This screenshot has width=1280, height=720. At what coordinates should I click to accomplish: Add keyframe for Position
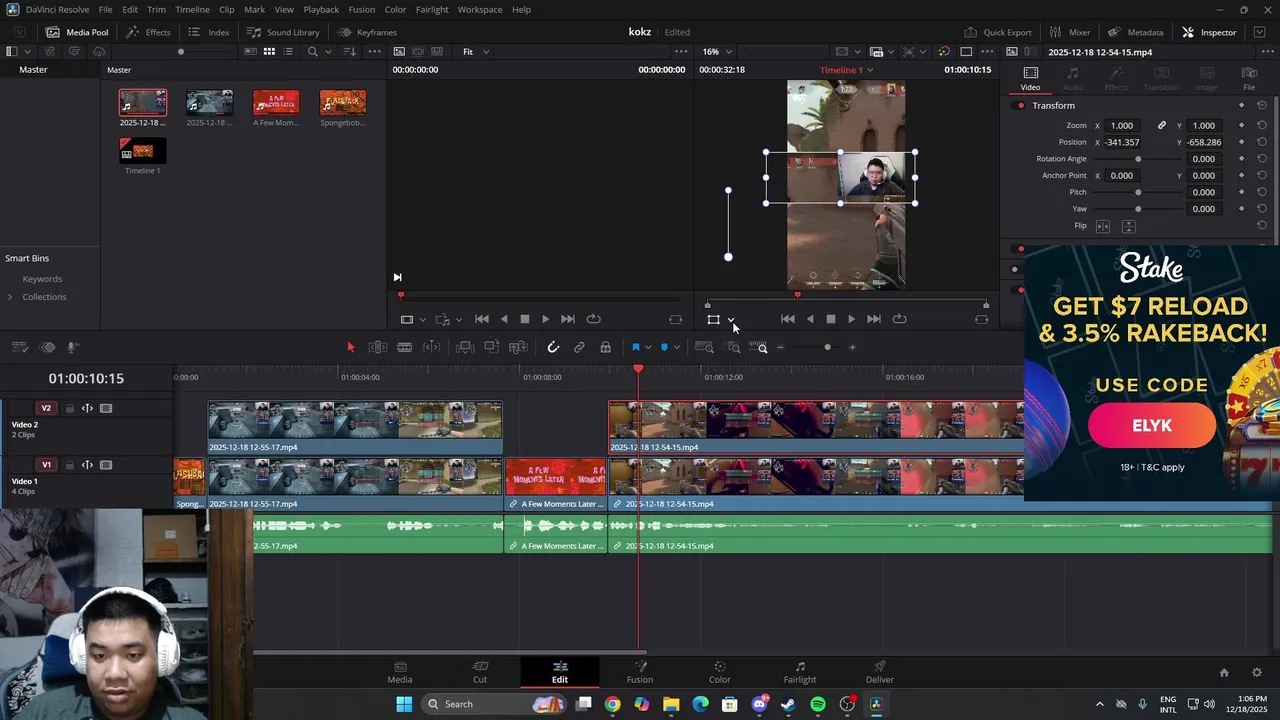click(x=1242, y=142)
